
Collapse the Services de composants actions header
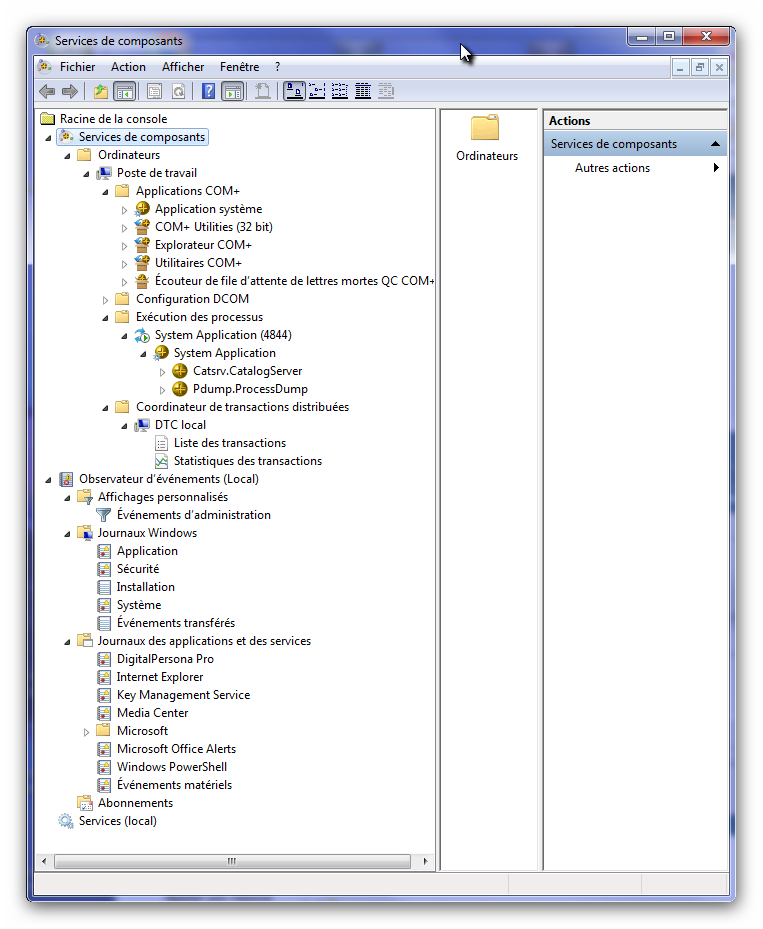(715, 144)
